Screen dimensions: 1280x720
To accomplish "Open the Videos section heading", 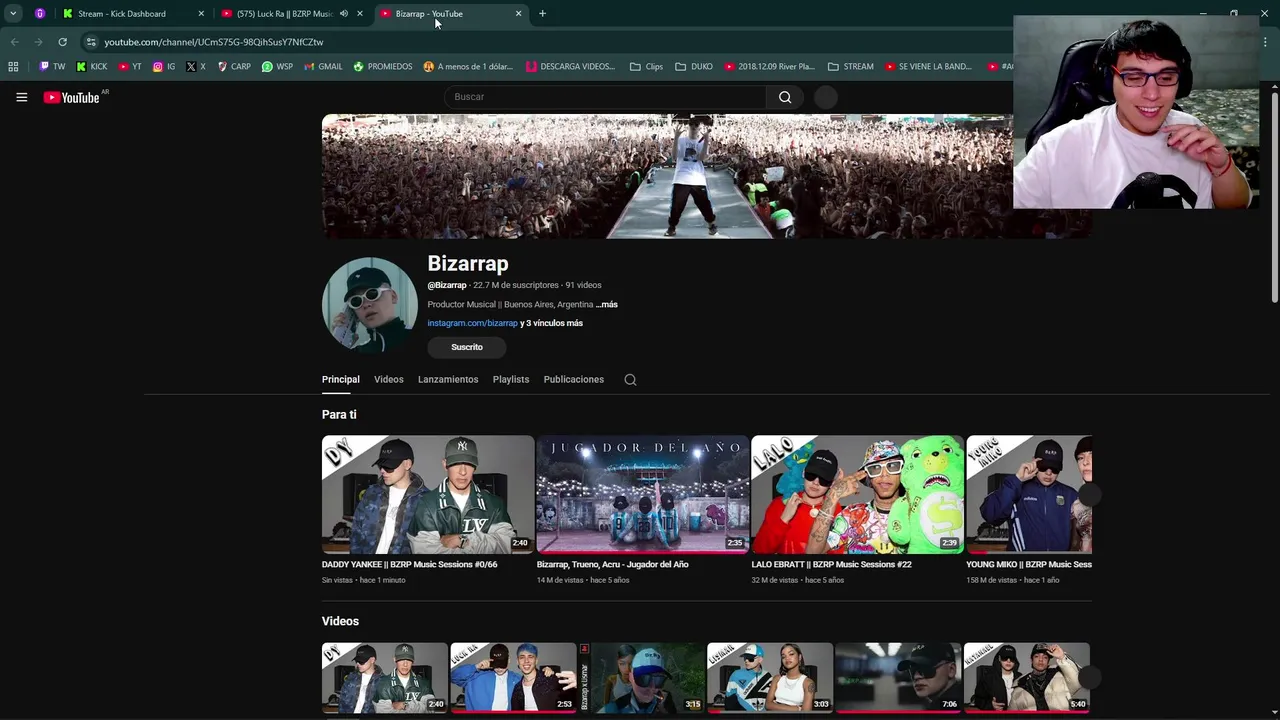I will [340, 621].
